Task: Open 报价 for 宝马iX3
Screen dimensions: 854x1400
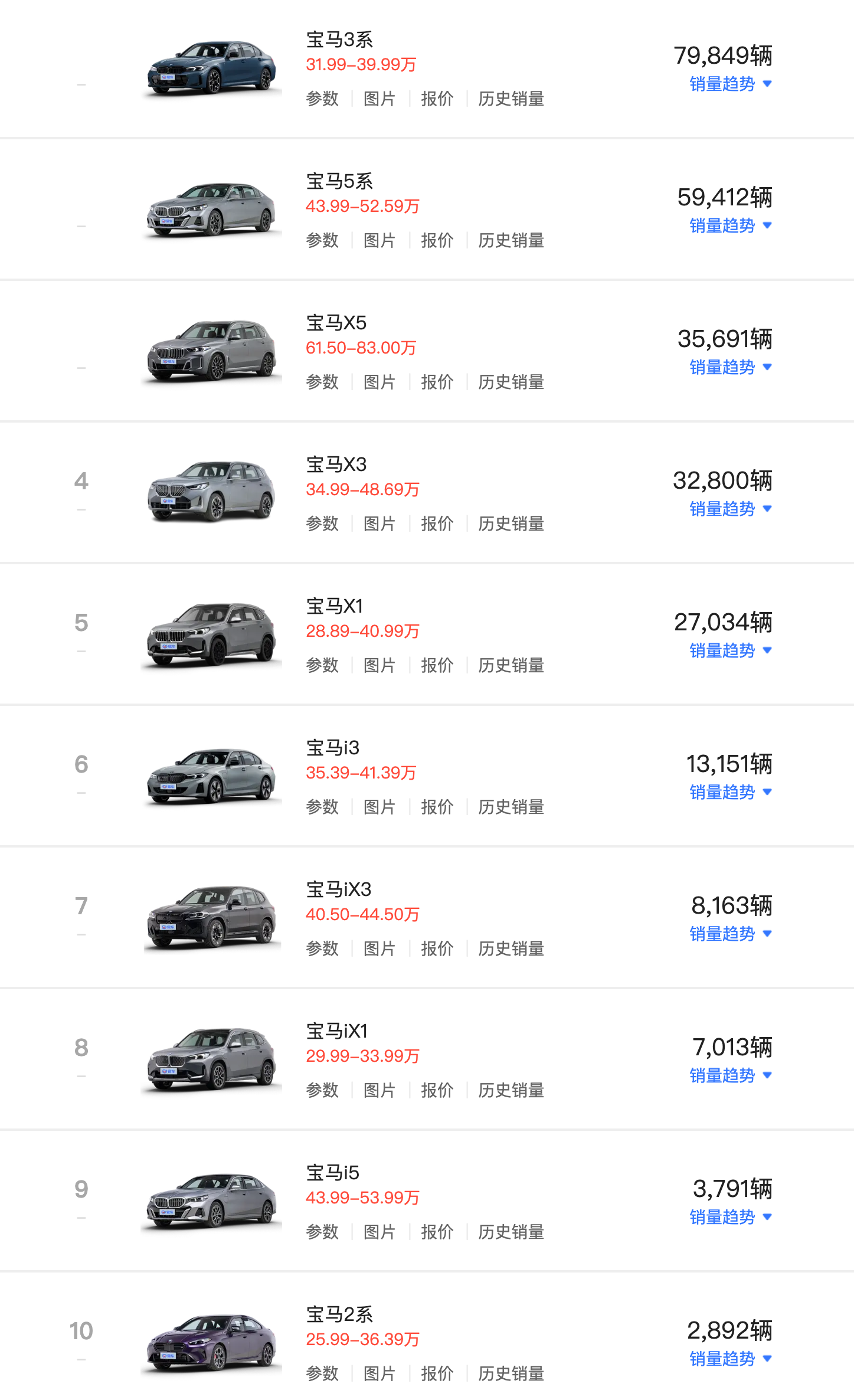Action: tap(437, 948)
